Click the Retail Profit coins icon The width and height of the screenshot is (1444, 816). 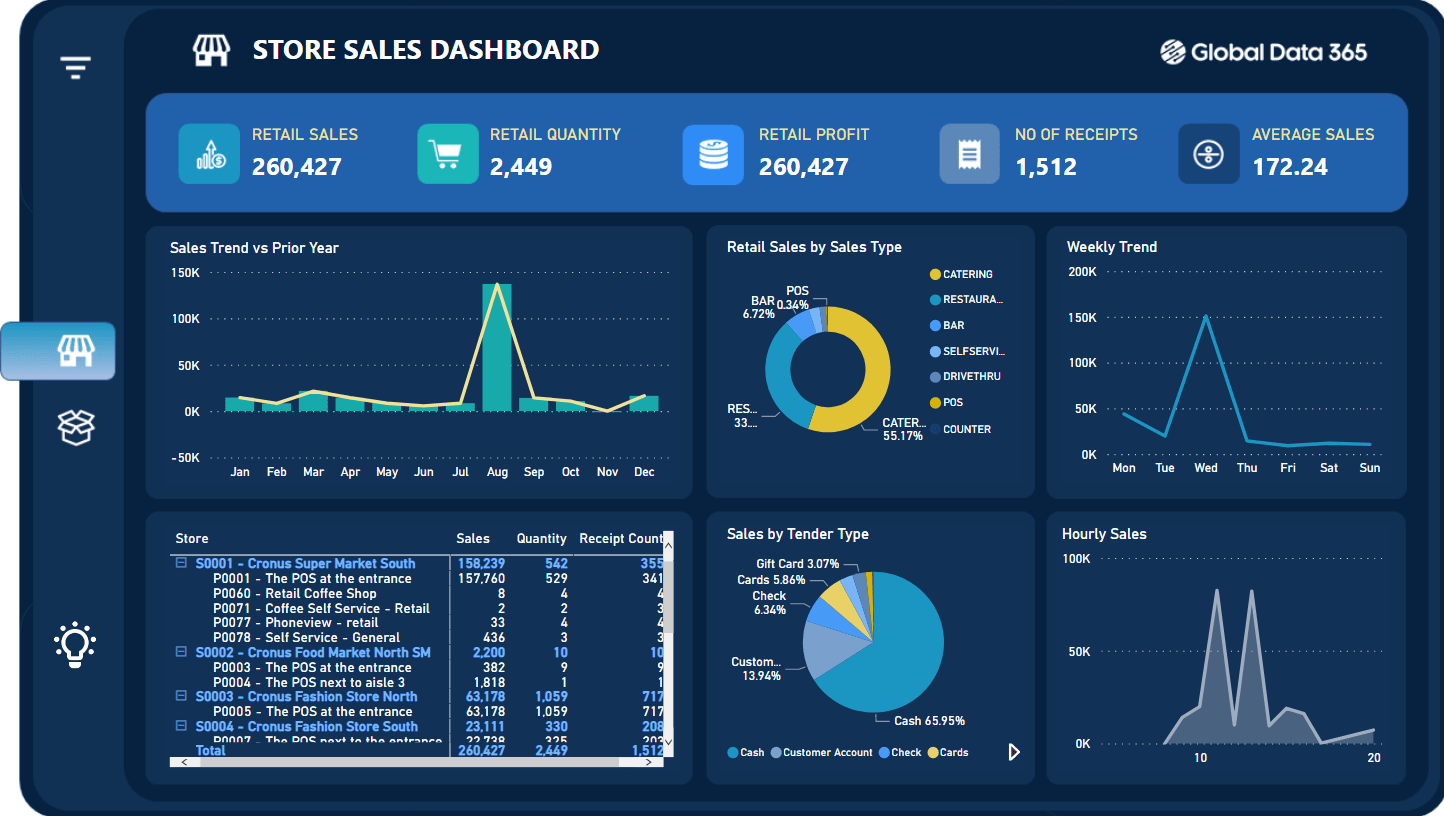click(x=713, y=155)
